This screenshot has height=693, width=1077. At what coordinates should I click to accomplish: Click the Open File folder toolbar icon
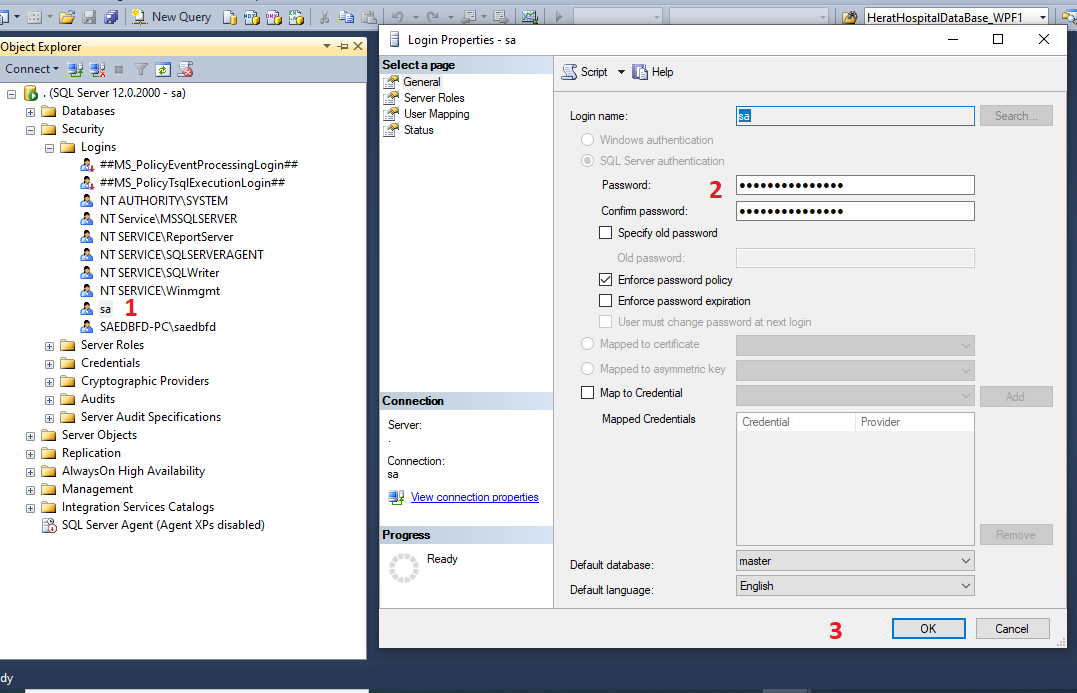(67, 17)
